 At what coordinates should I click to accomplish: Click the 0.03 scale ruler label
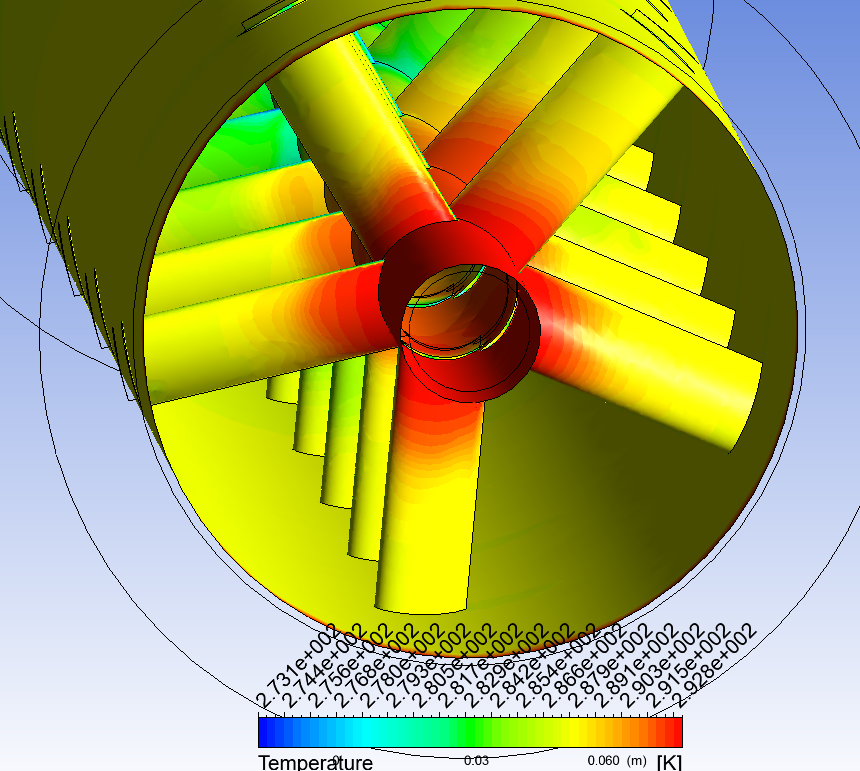[476, 760]
